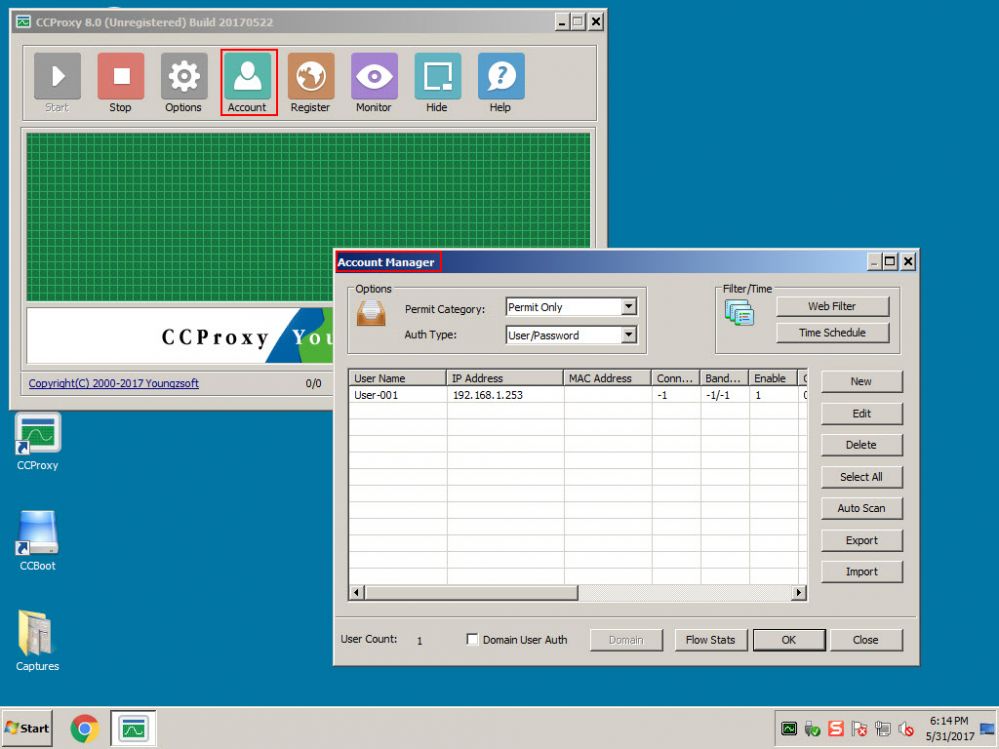Select the CCBoot desktop shortcut
Screen dimensions: 999x749
(x=38, y=541)
